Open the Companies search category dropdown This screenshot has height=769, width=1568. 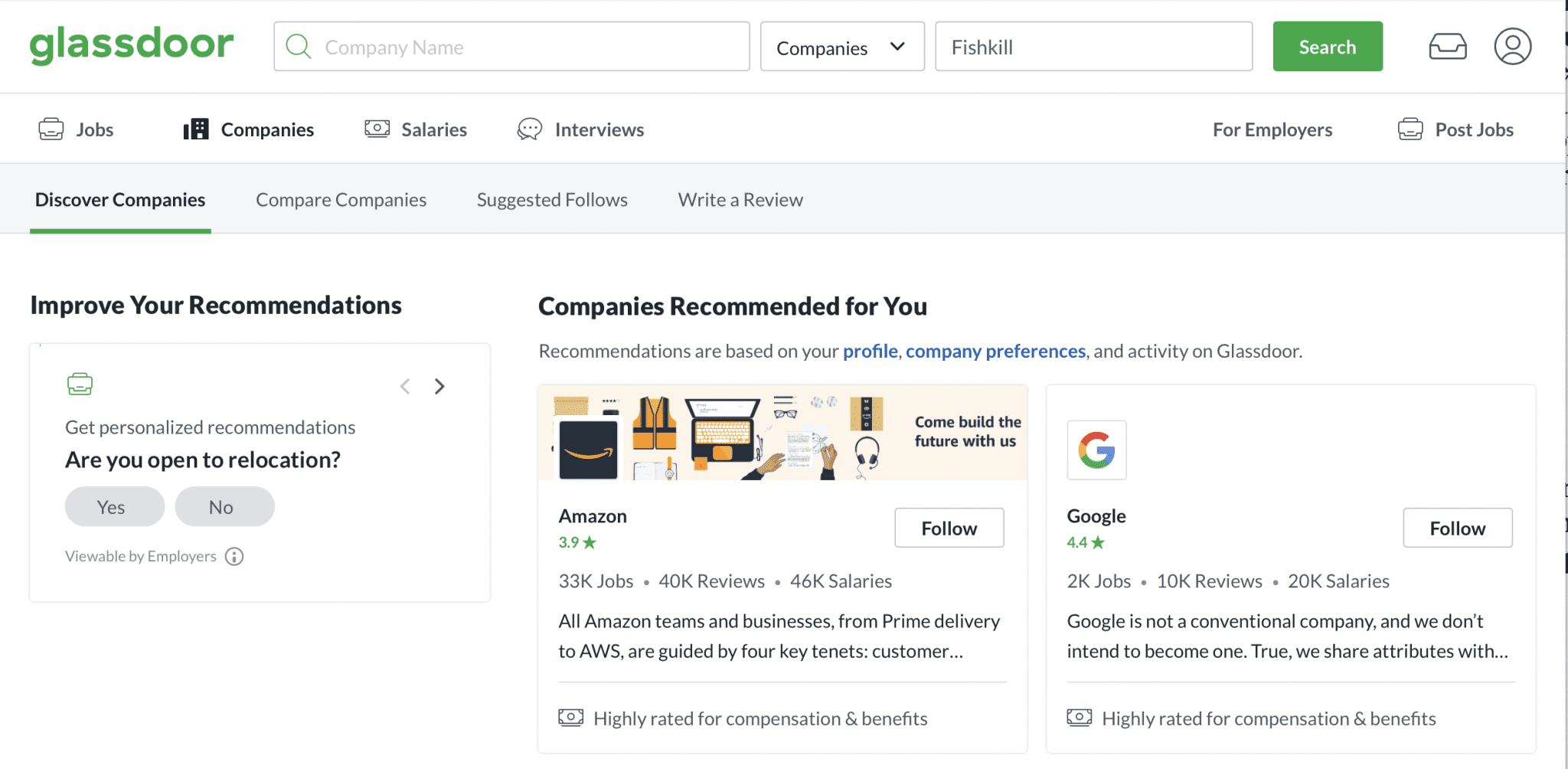pyautogui.click(x=841, y=46)
